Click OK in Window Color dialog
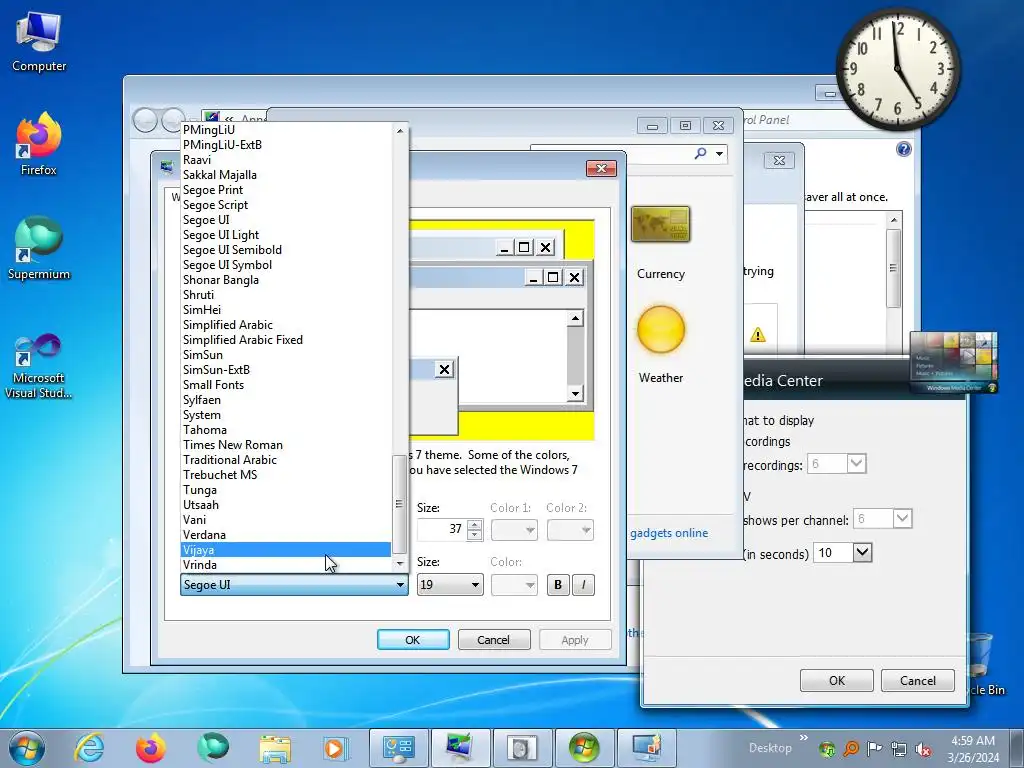1024x768 pixels. [x=413, y=640]
